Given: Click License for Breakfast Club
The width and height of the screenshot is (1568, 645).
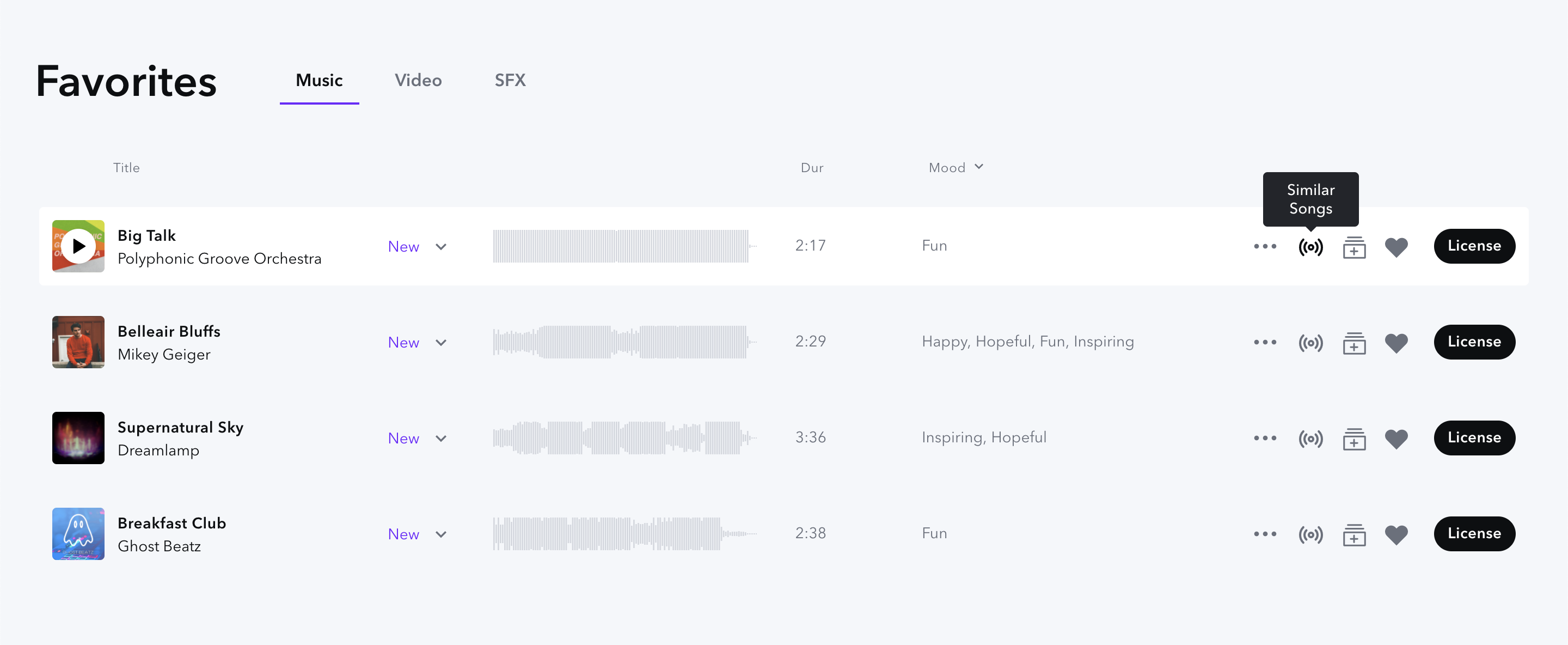Looking at the screenshot, I should pos(1474,533).
